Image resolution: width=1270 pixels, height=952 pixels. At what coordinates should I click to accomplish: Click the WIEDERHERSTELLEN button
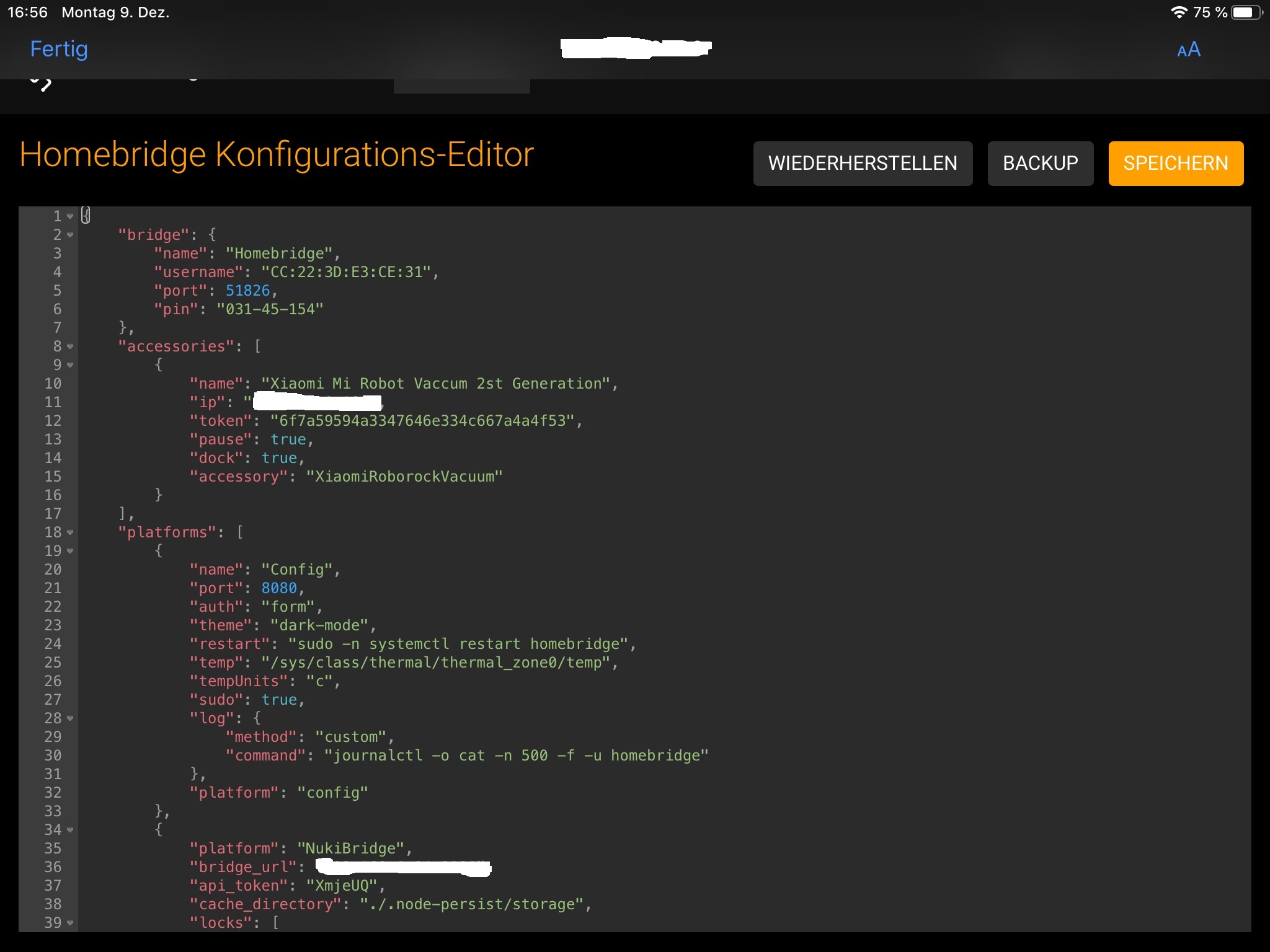pos(862,163)
